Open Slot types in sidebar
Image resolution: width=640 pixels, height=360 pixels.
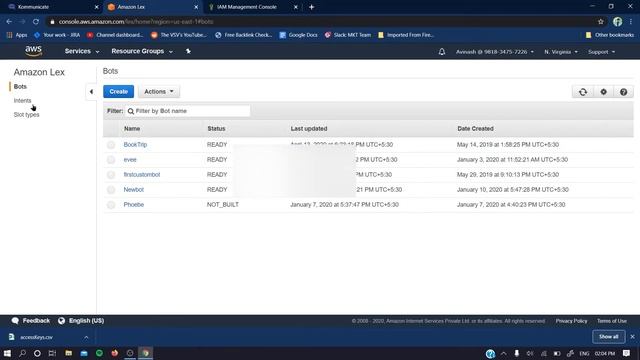[x=27, y=115]
